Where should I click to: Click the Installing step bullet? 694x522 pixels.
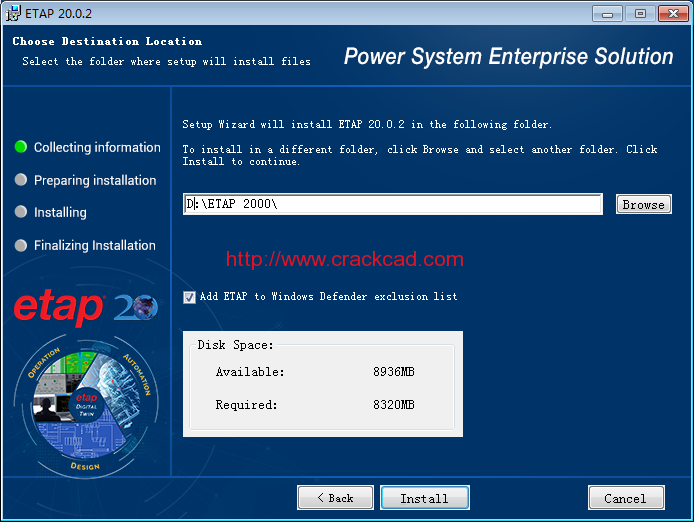21,212
